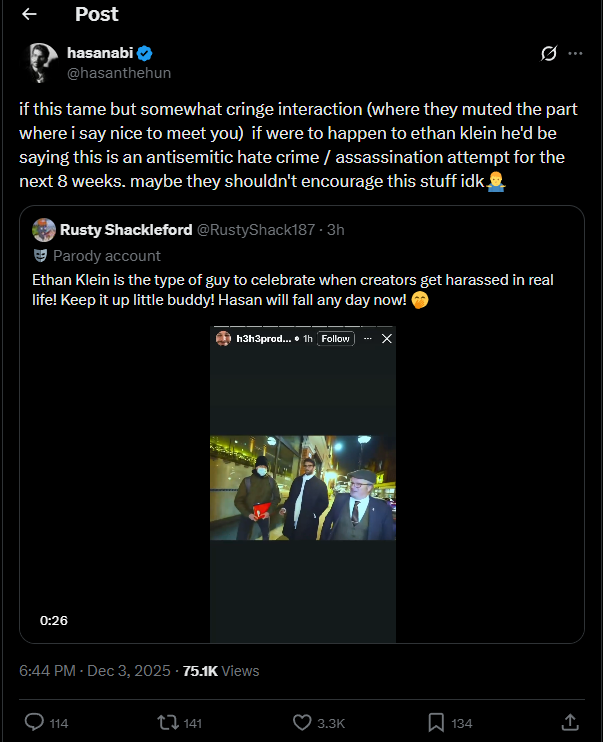Open the post's more options menu
603x742 pixels.
click(575, 53)
